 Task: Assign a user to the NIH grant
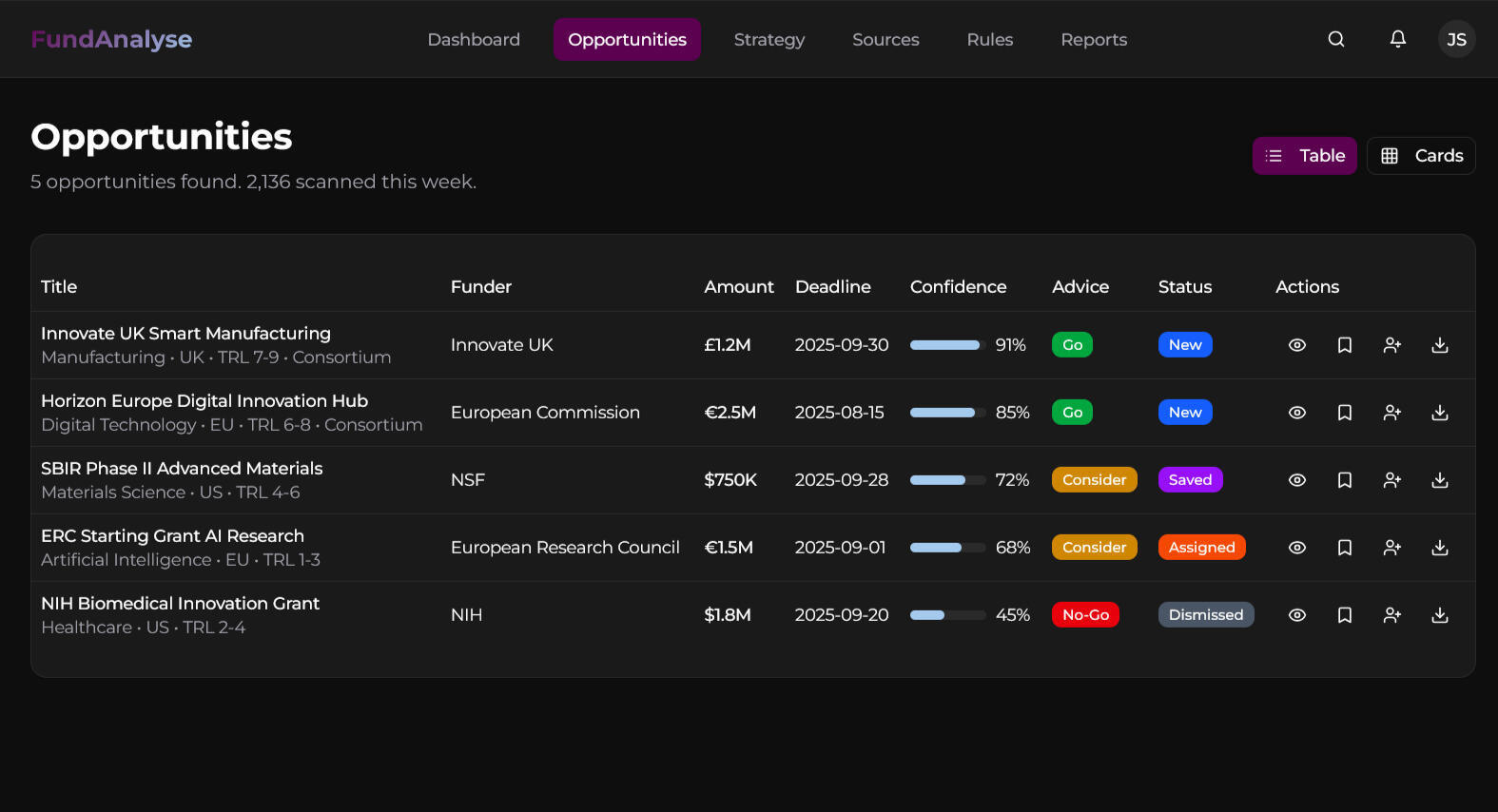(x=1392, y=615)
